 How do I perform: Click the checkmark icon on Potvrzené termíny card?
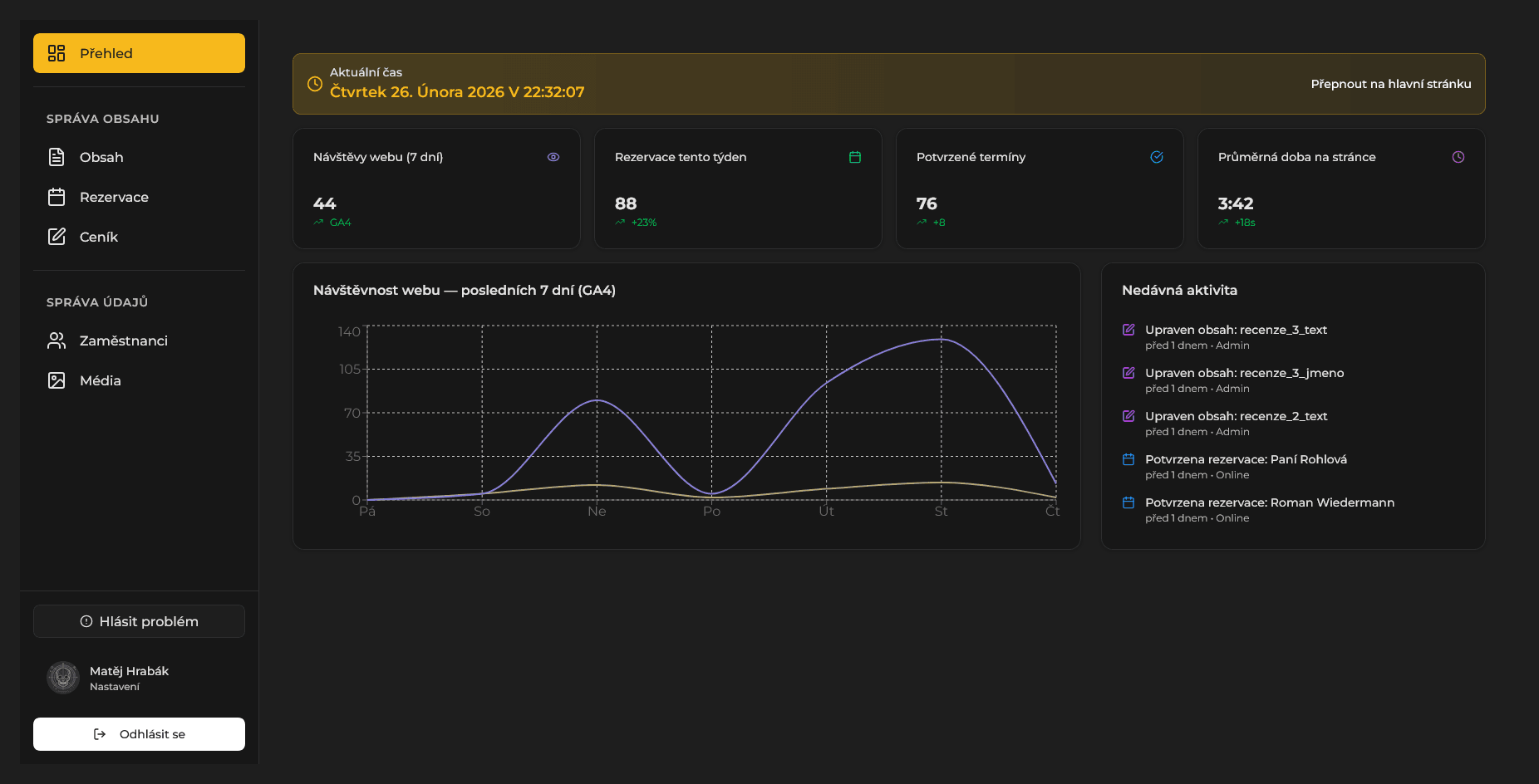click(x=1157, y=157)
